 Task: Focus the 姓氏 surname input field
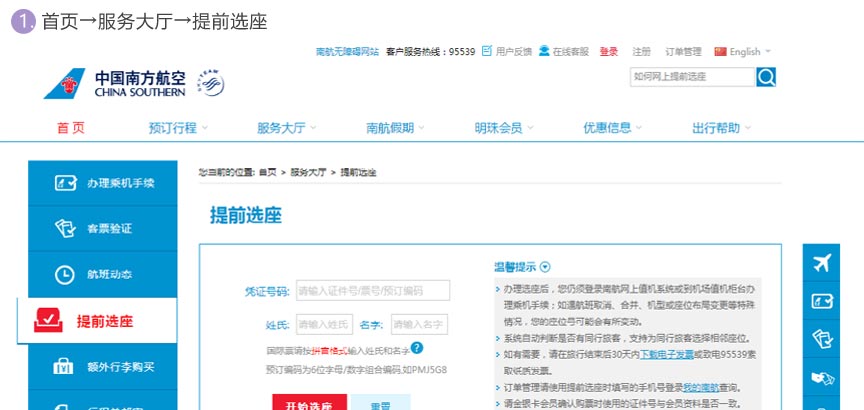tap(324, 325)
